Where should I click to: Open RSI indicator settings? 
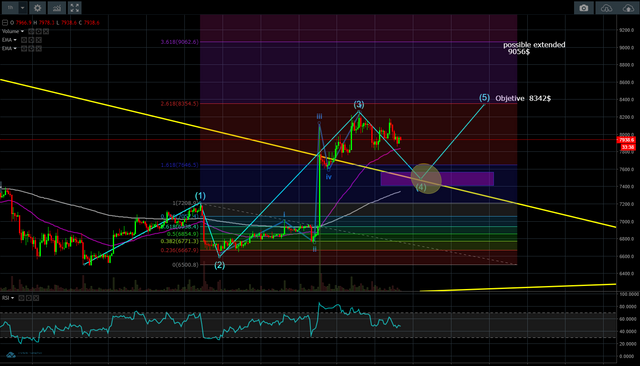(x=29, y=298)
